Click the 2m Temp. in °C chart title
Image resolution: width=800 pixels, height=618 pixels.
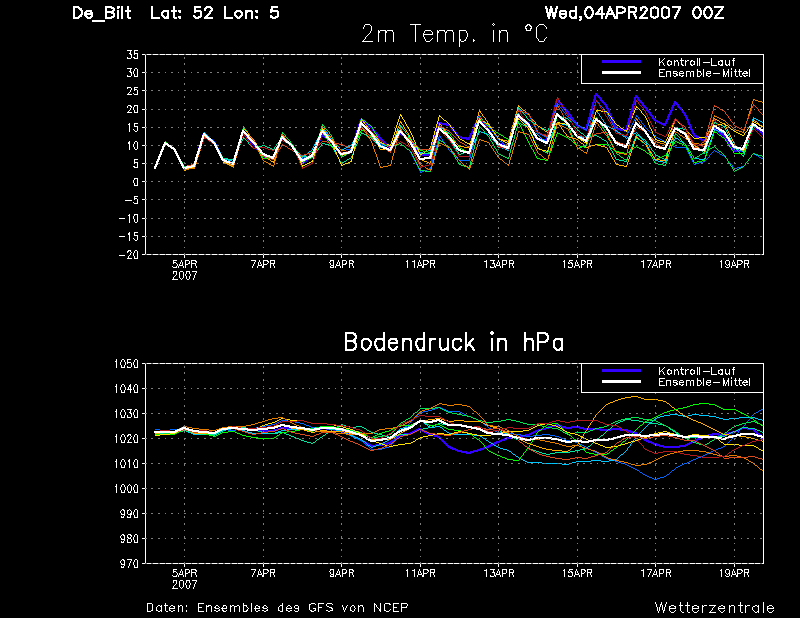coord(454,35)
